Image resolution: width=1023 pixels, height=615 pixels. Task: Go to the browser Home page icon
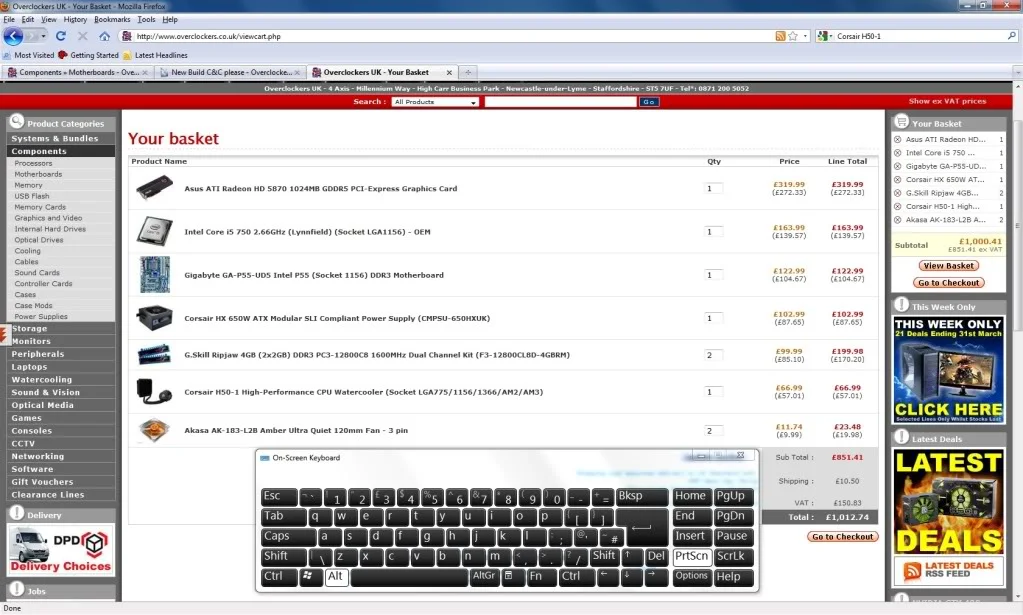click(x=104, y=36)
